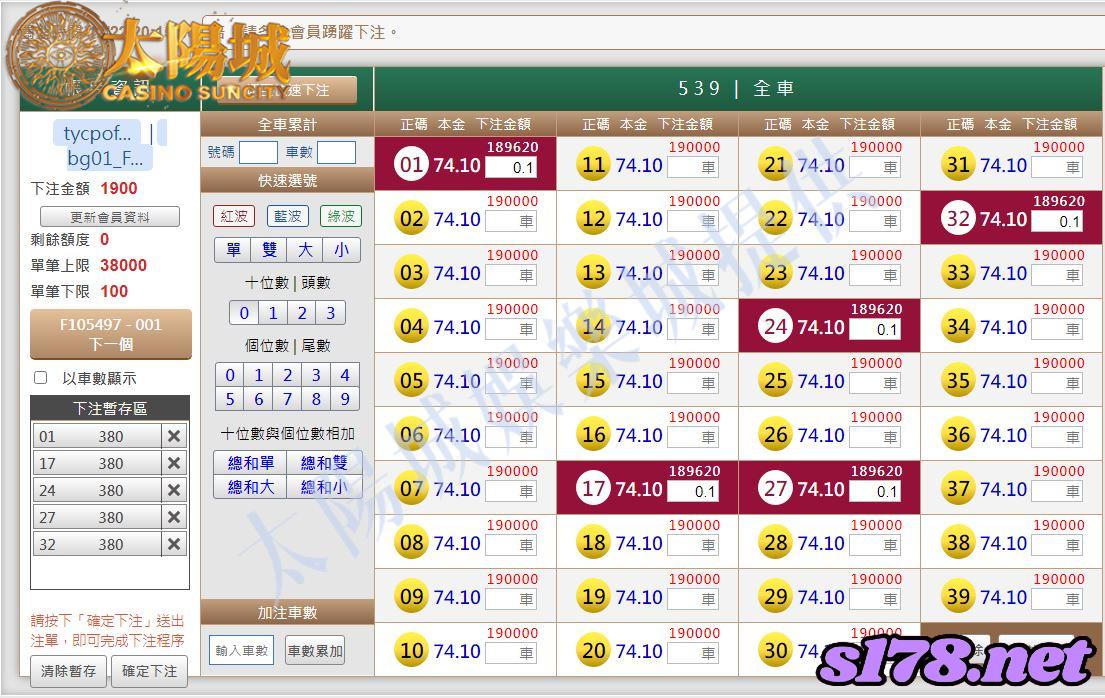
Task: Deselect highlighted number ball 24
Action: click(x=775, y=326)
